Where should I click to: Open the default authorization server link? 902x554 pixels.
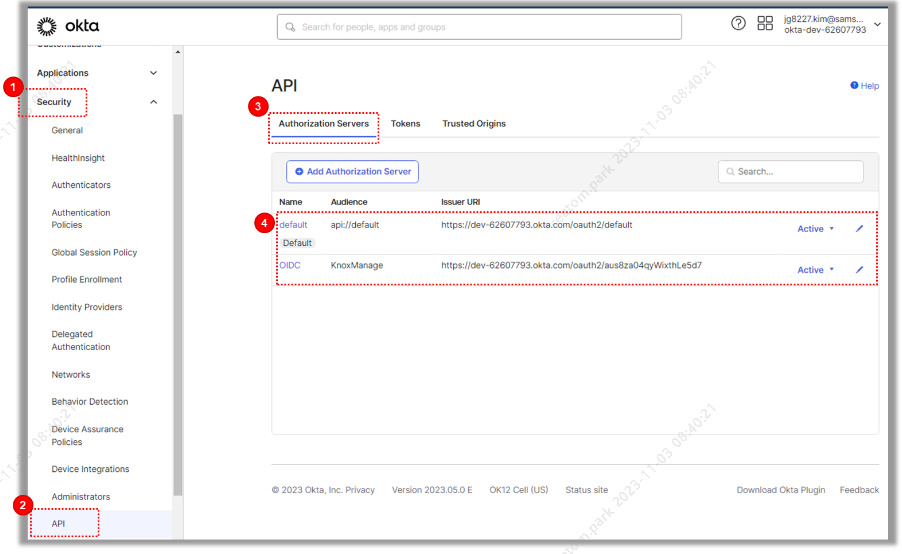tap(293, 225)
